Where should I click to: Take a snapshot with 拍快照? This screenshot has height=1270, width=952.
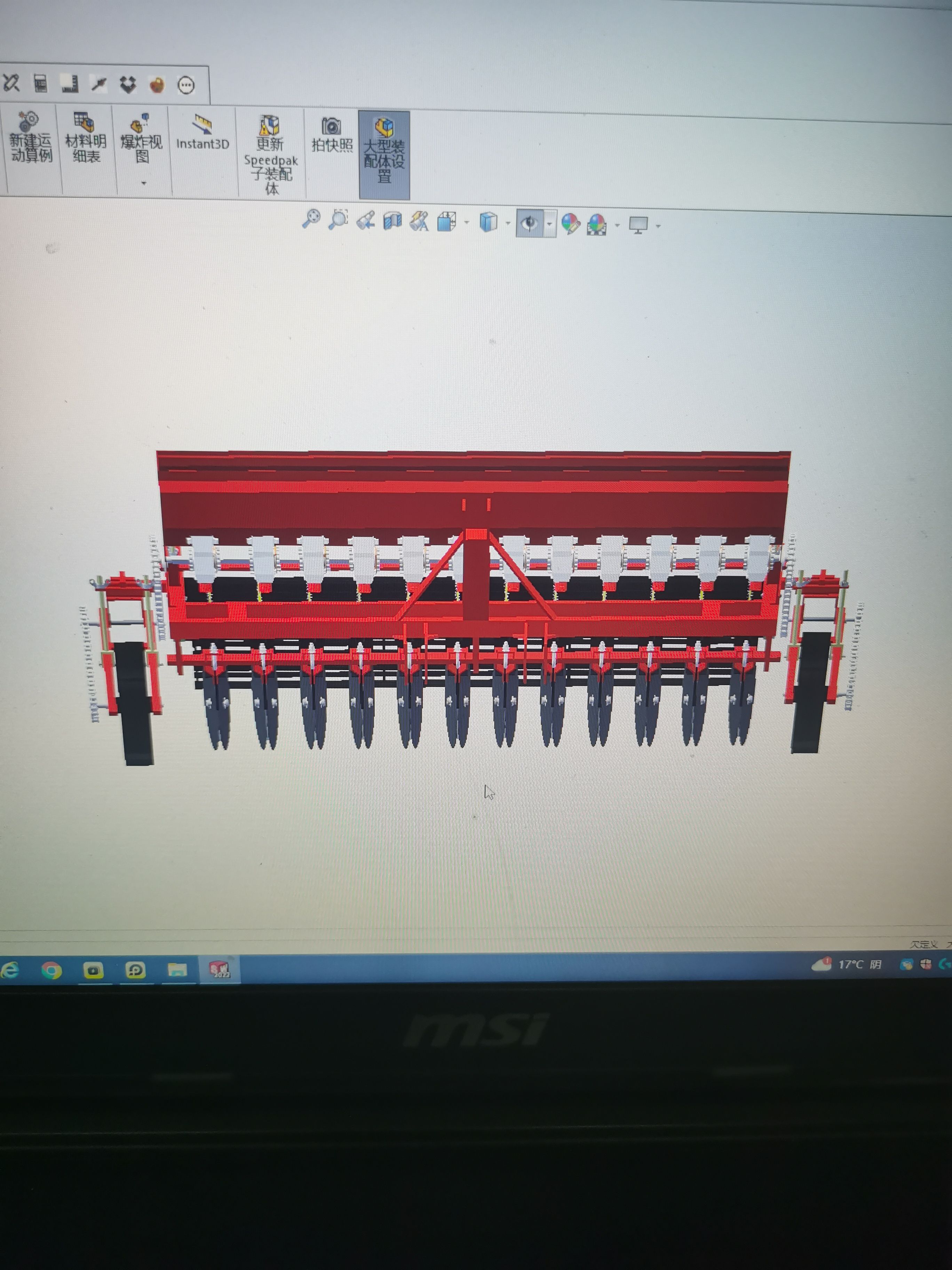point(332,135)
